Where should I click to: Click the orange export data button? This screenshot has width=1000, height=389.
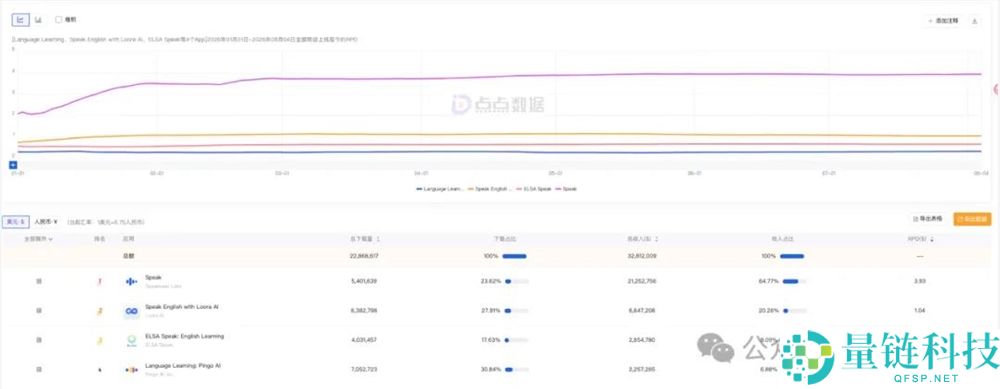973,219
